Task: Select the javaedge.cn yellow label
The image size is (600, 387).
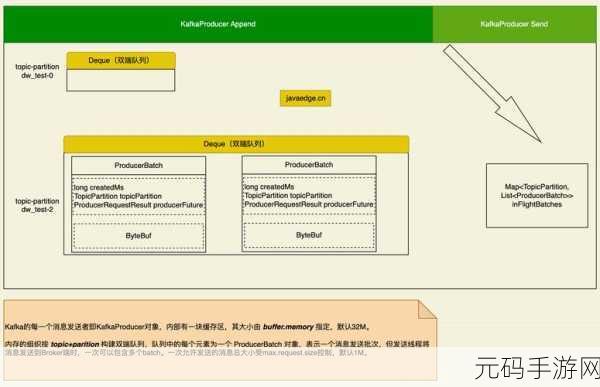Action: [305, 98]
